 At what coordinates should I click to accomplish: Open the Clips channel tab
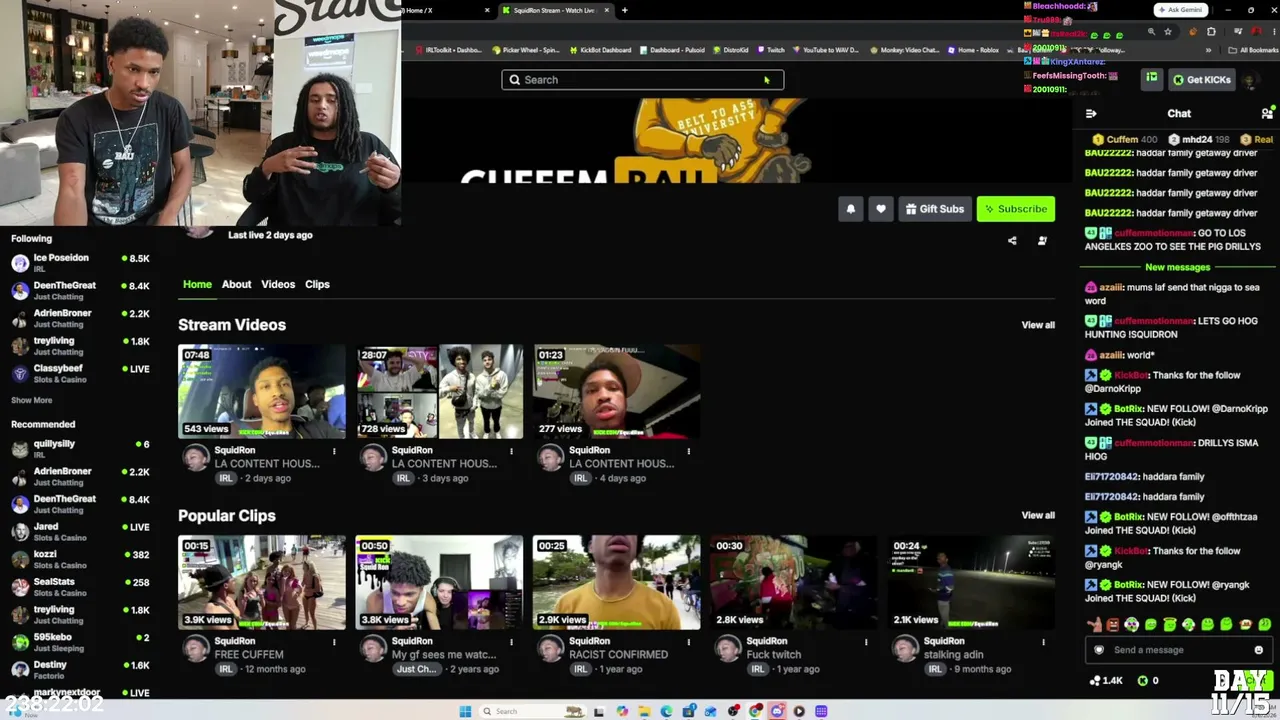317,284
